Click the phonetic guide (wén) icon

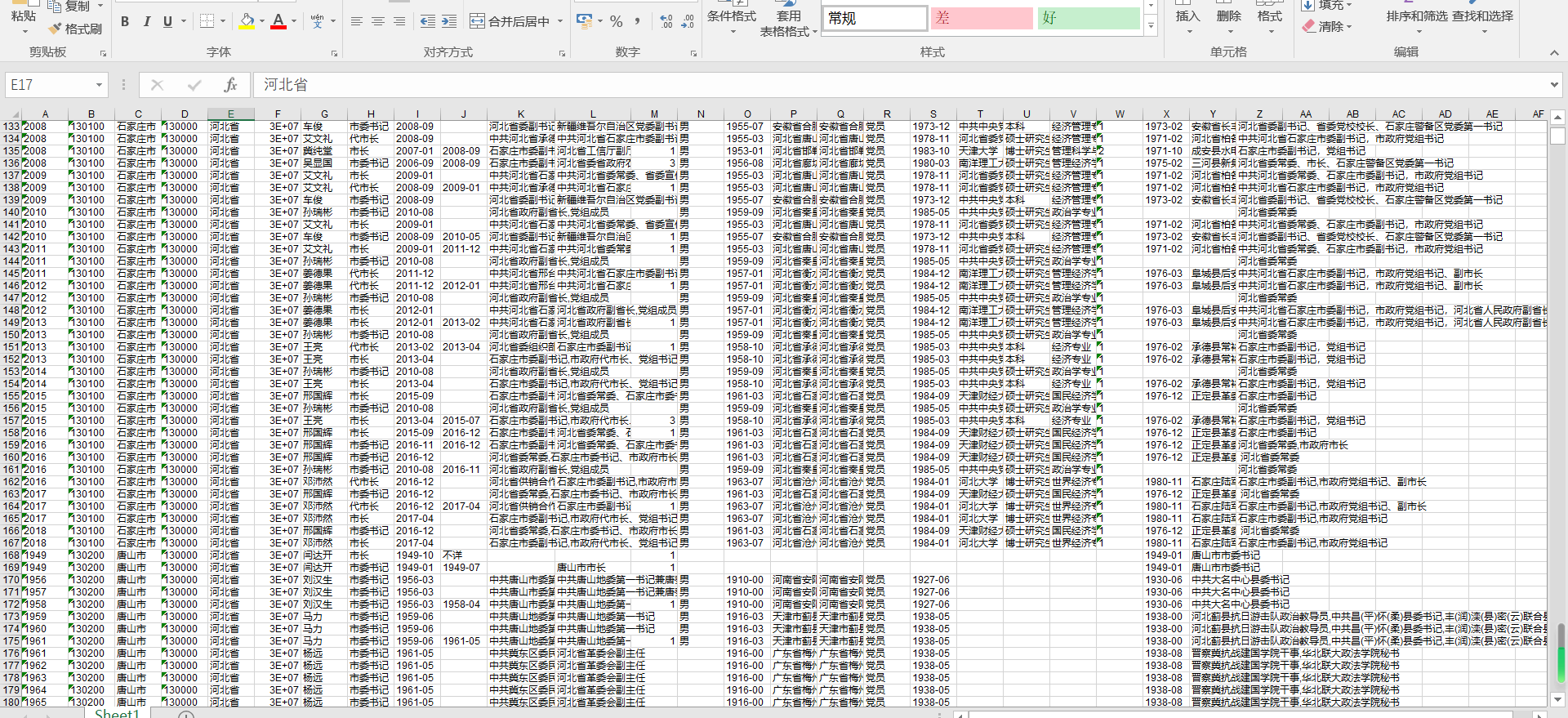[317, 22]
